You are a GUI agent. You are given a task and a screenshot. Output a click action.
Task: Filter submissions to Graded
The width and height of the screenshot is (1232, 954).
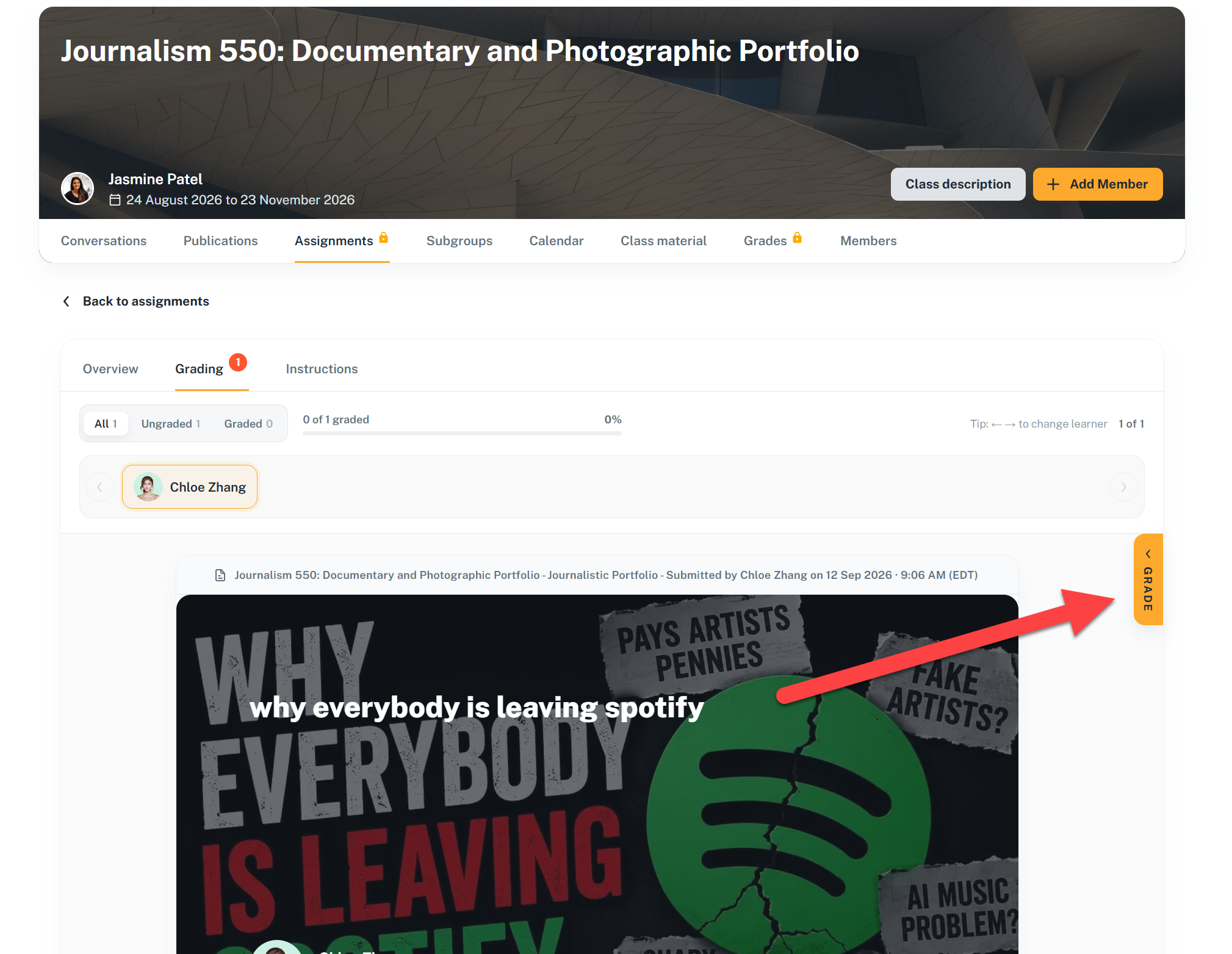248,424
